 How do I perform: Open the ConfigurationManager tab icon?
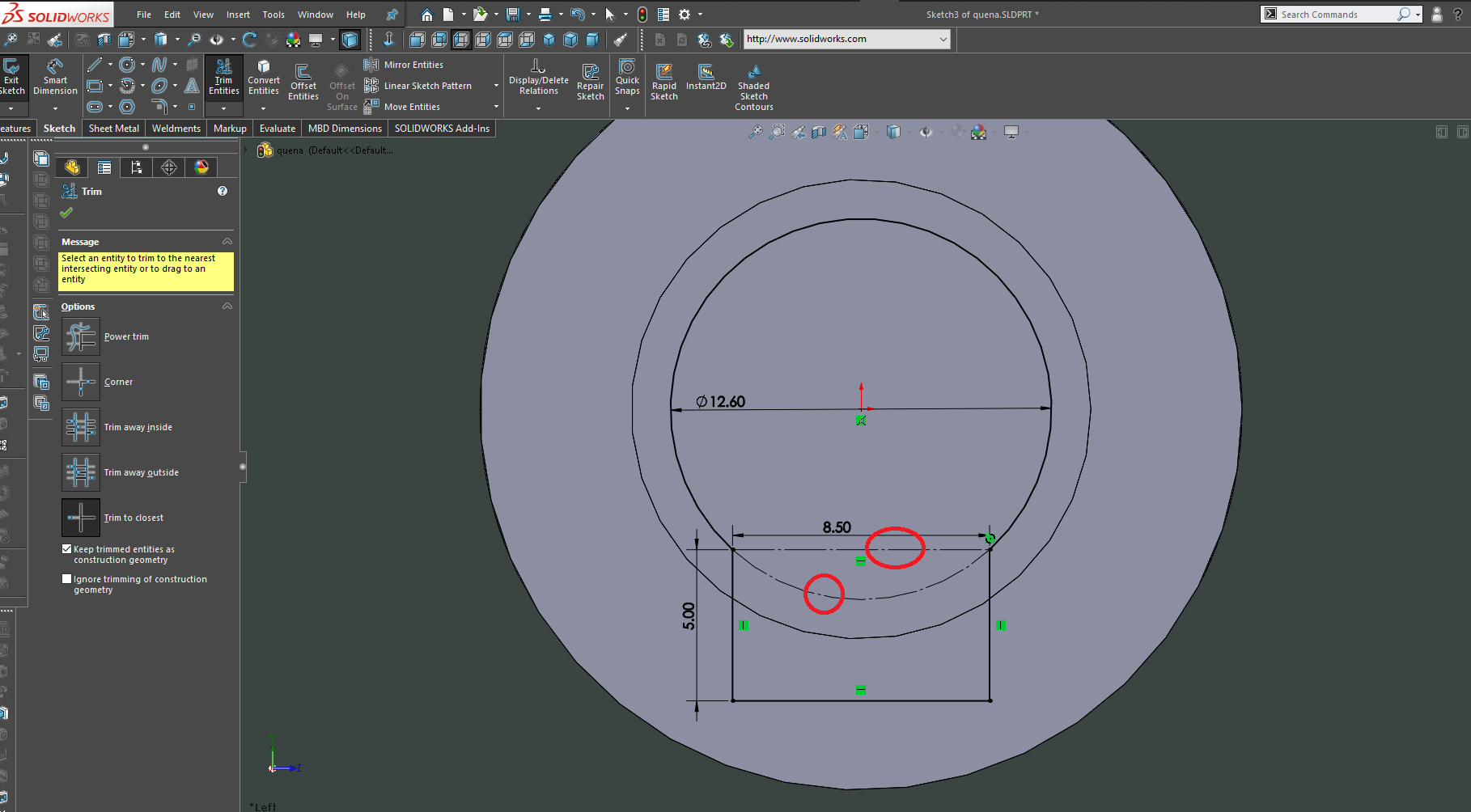pos(137,167)
